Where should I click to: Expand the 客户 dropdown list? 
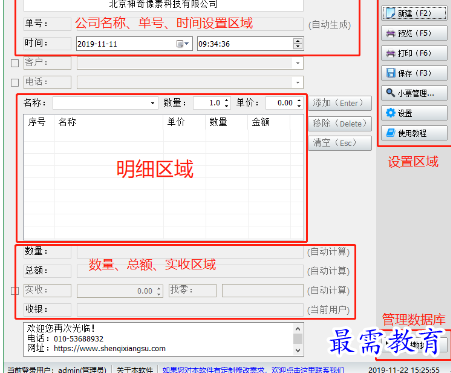pos(298,63)
